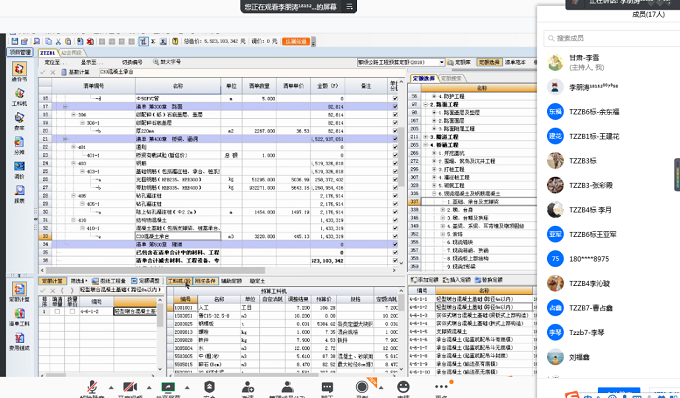Click the sigma sum toolbar icon
The image size is (680, 398).
click(153, 42)
